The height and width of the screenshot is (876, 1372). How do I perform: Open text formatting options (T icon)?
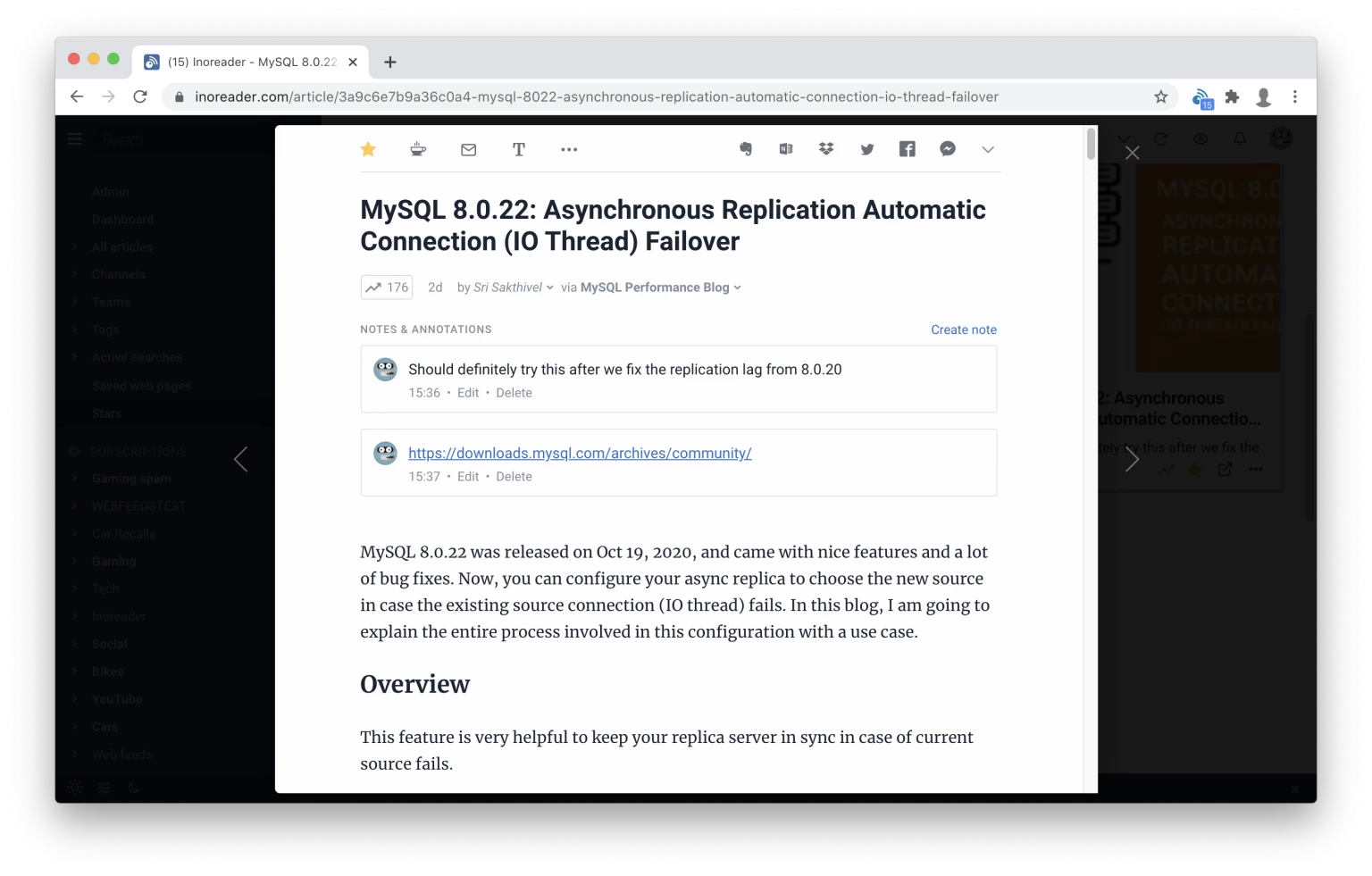tap(519, 149)
